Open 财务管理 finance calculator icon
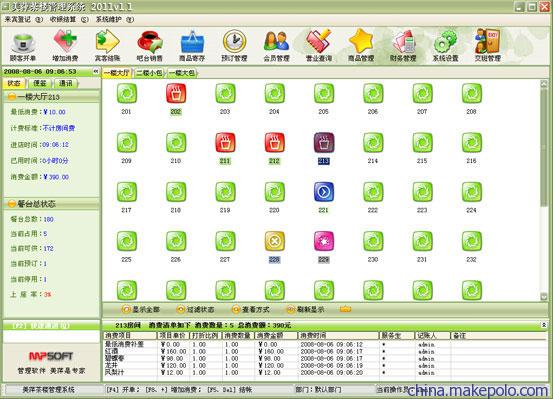 click(403, 46)
